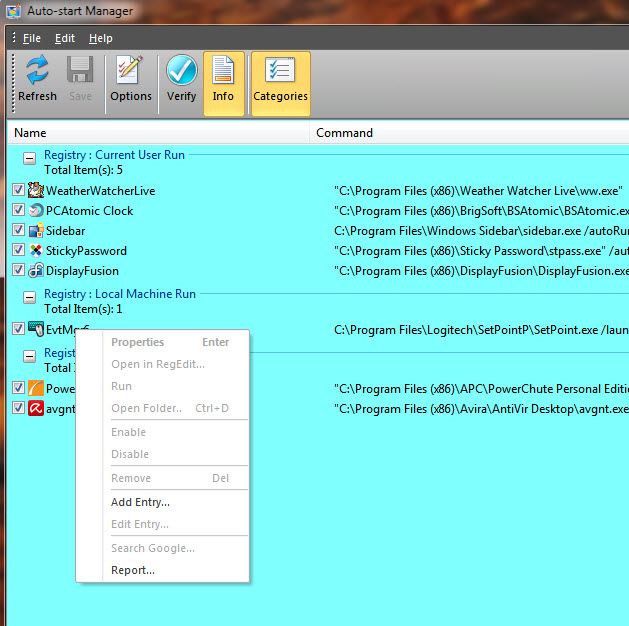Select the DisplayFusion entry name
629x626 pixels.
click(x=82, y=271)
